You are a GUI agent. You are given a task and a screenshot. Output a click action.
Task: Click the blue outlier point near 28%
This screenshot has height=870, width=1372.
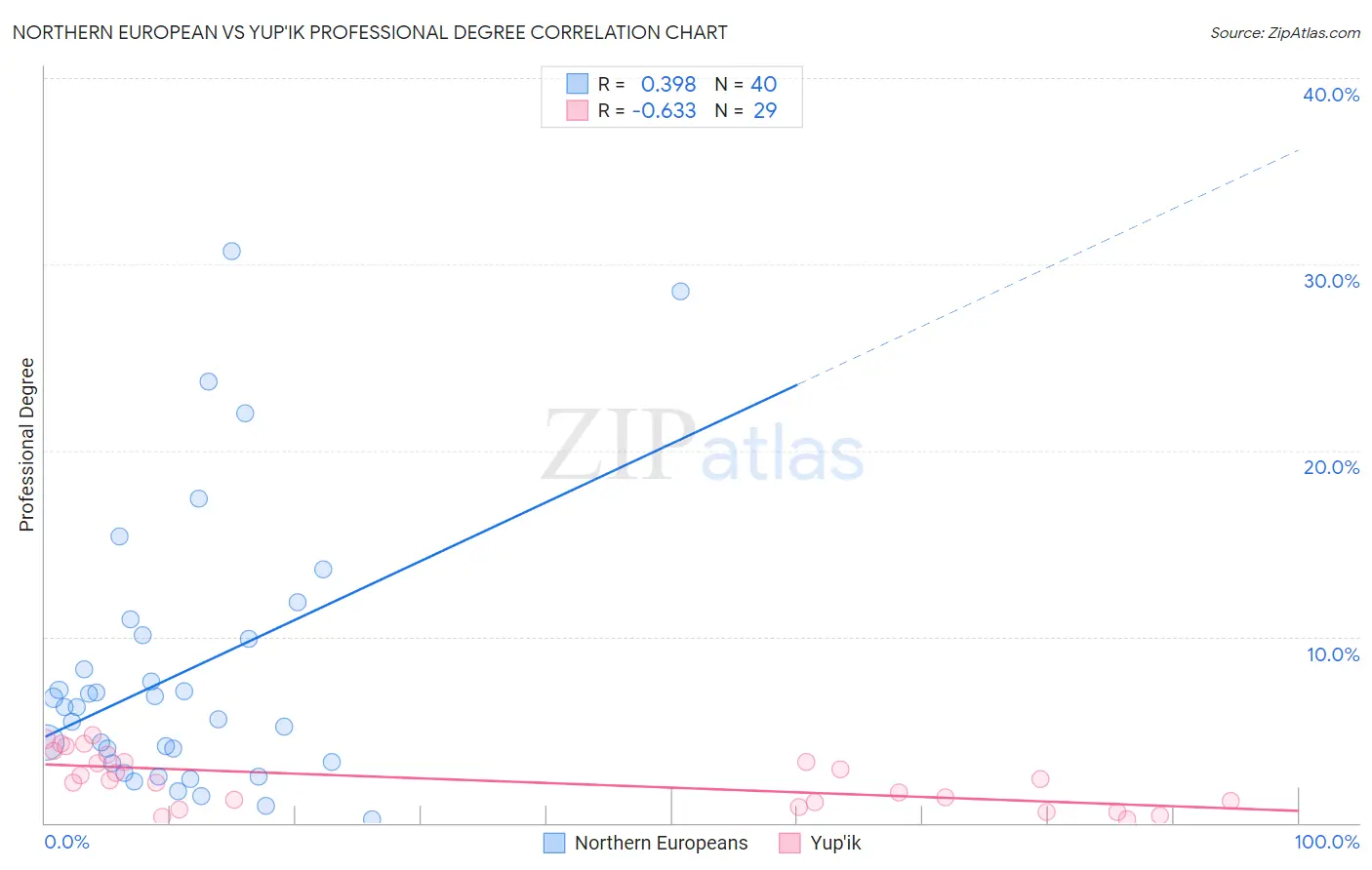point(680,291)
